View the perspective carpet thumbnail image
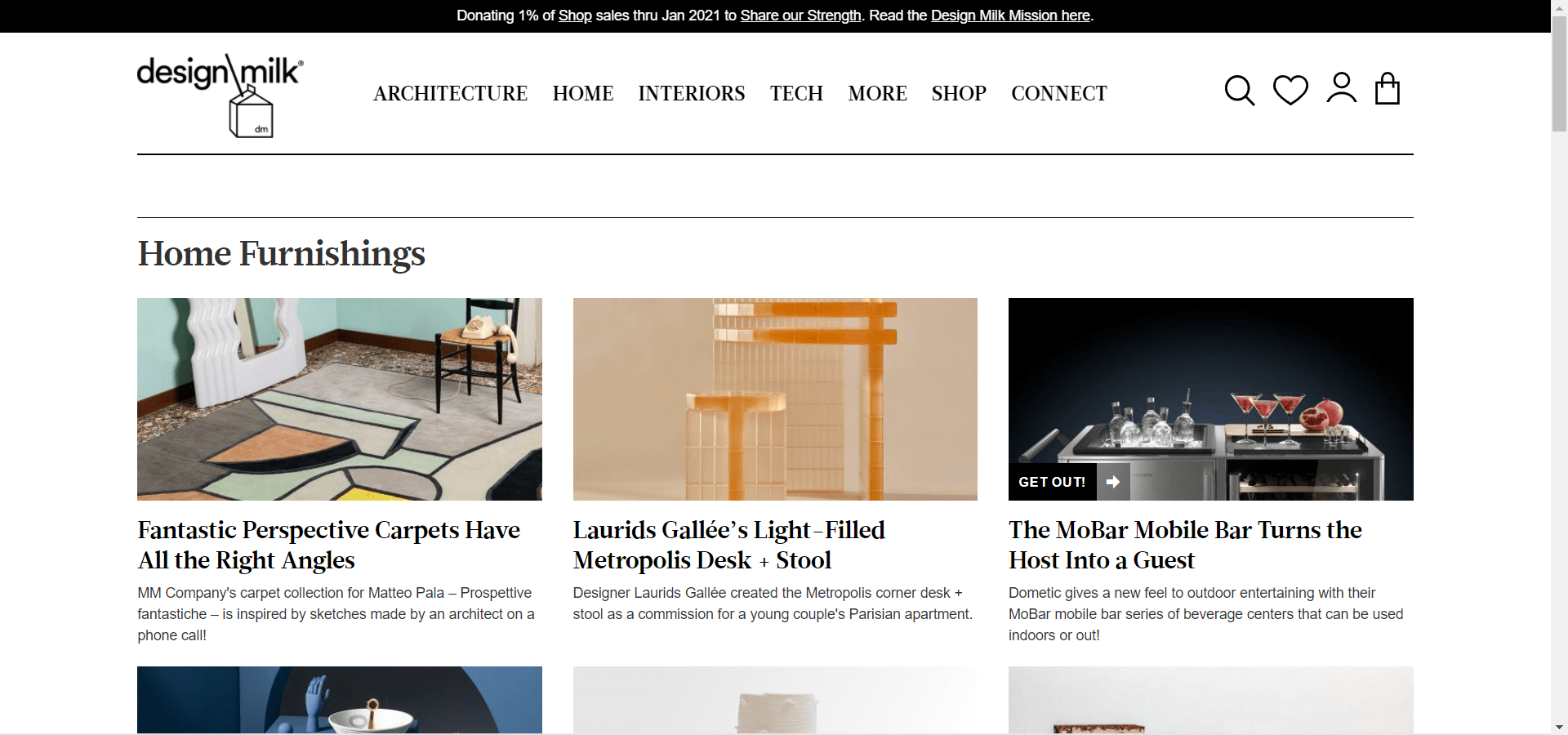Screen dimensions: 1568x735 [340, 399]
